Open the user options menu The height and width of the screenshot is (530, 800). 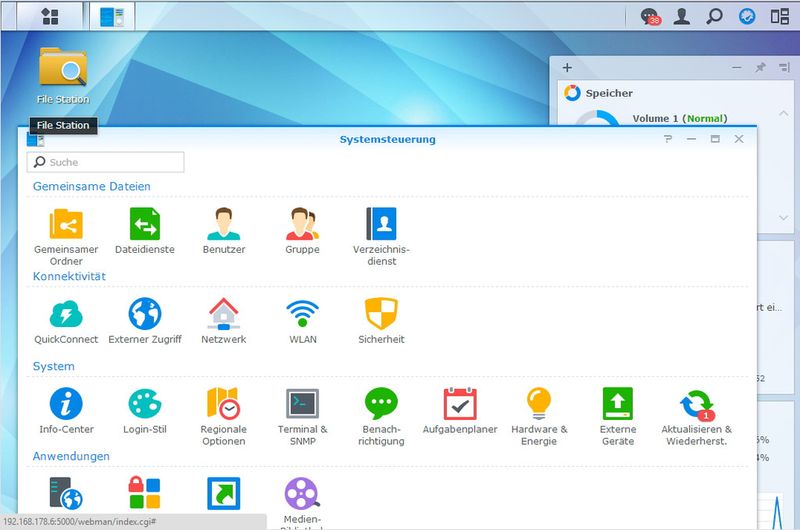pos(682,16)
